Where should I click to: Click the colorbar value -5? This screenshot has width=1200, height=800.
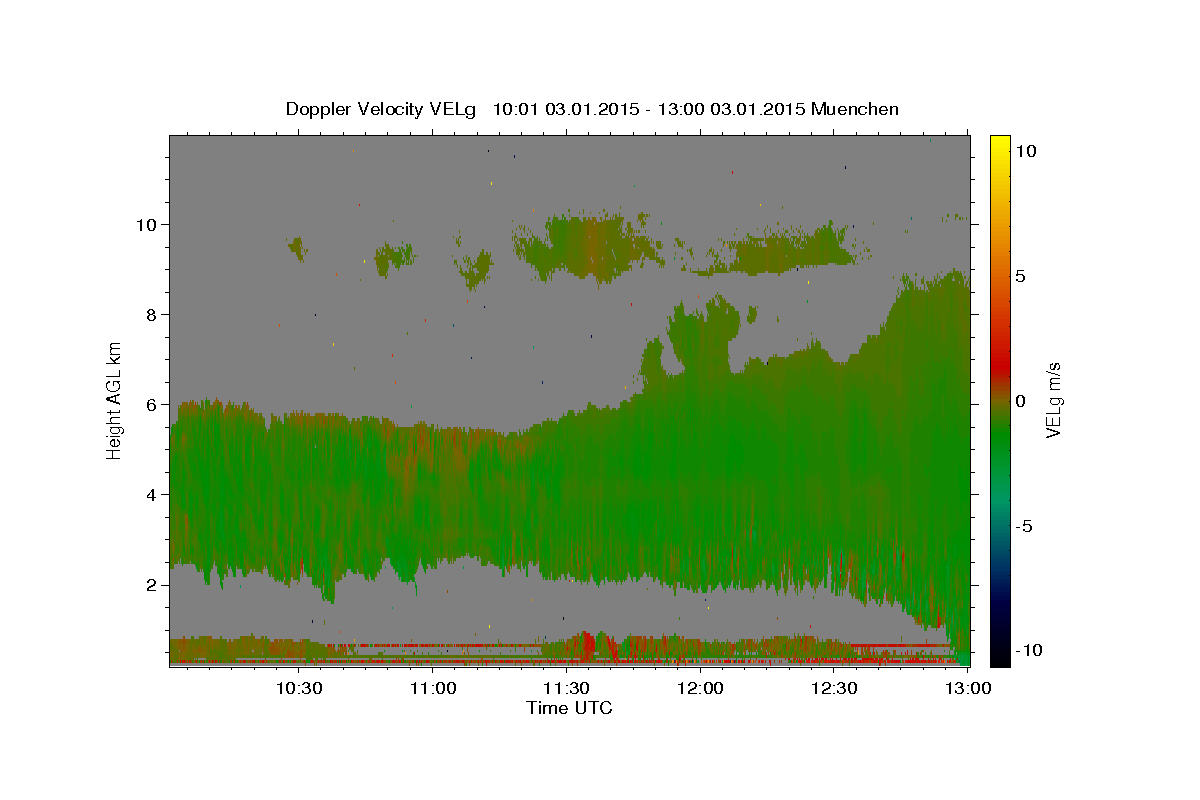[1024, 526]
